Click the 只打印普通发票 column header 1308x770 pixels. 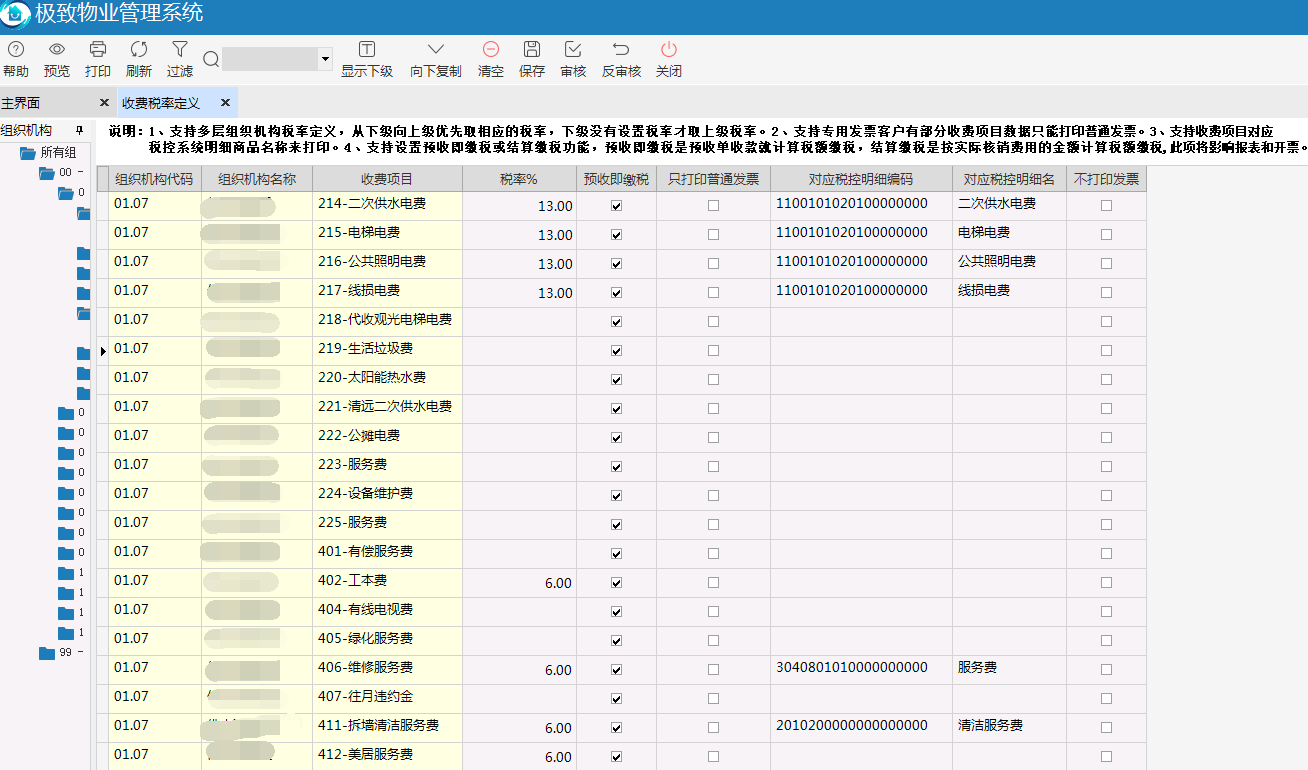click(713, 179)
